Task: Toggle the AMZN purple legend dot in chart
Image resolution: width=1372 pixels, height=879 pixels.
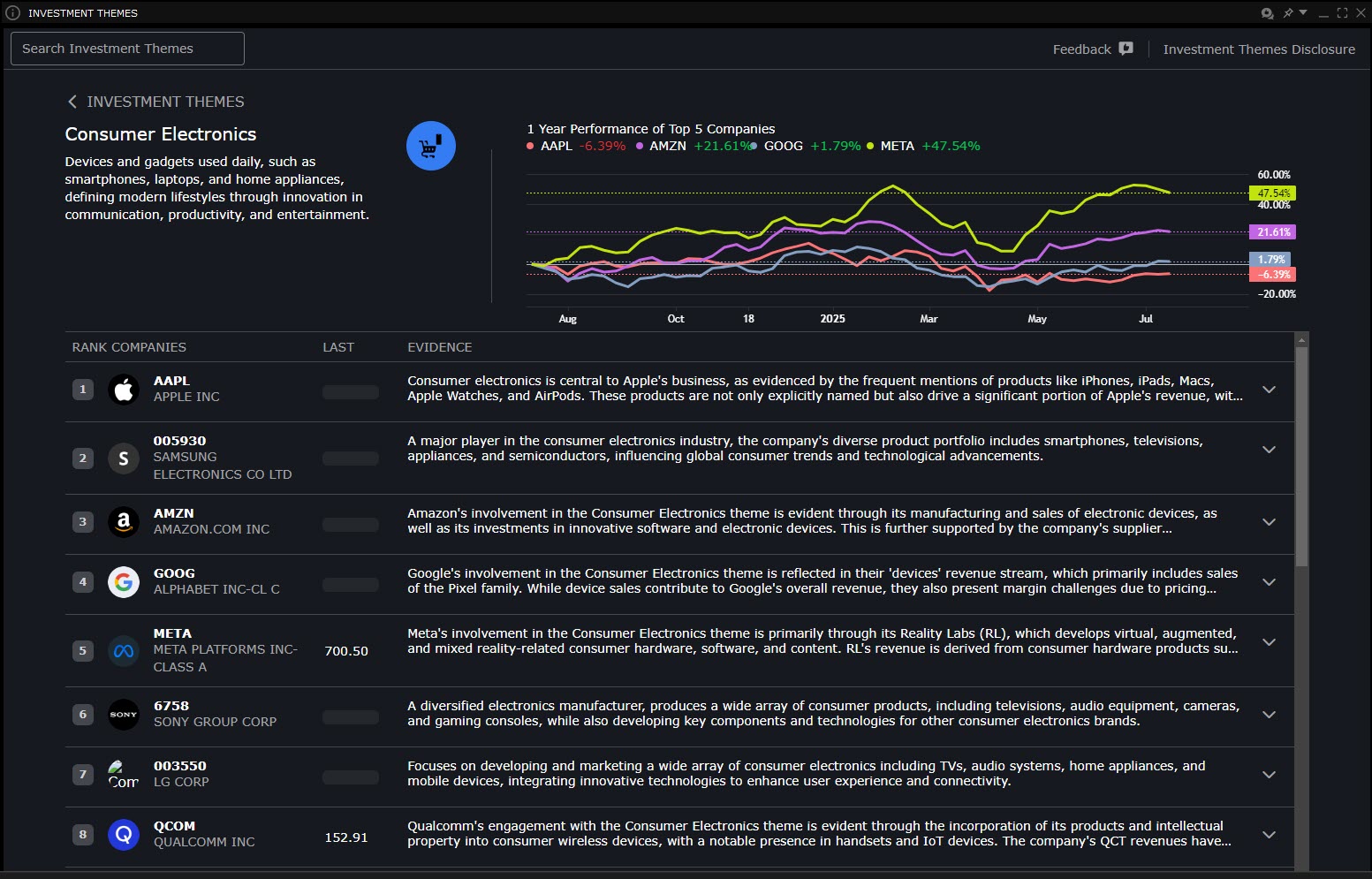Action: click(x=639, y=146)
